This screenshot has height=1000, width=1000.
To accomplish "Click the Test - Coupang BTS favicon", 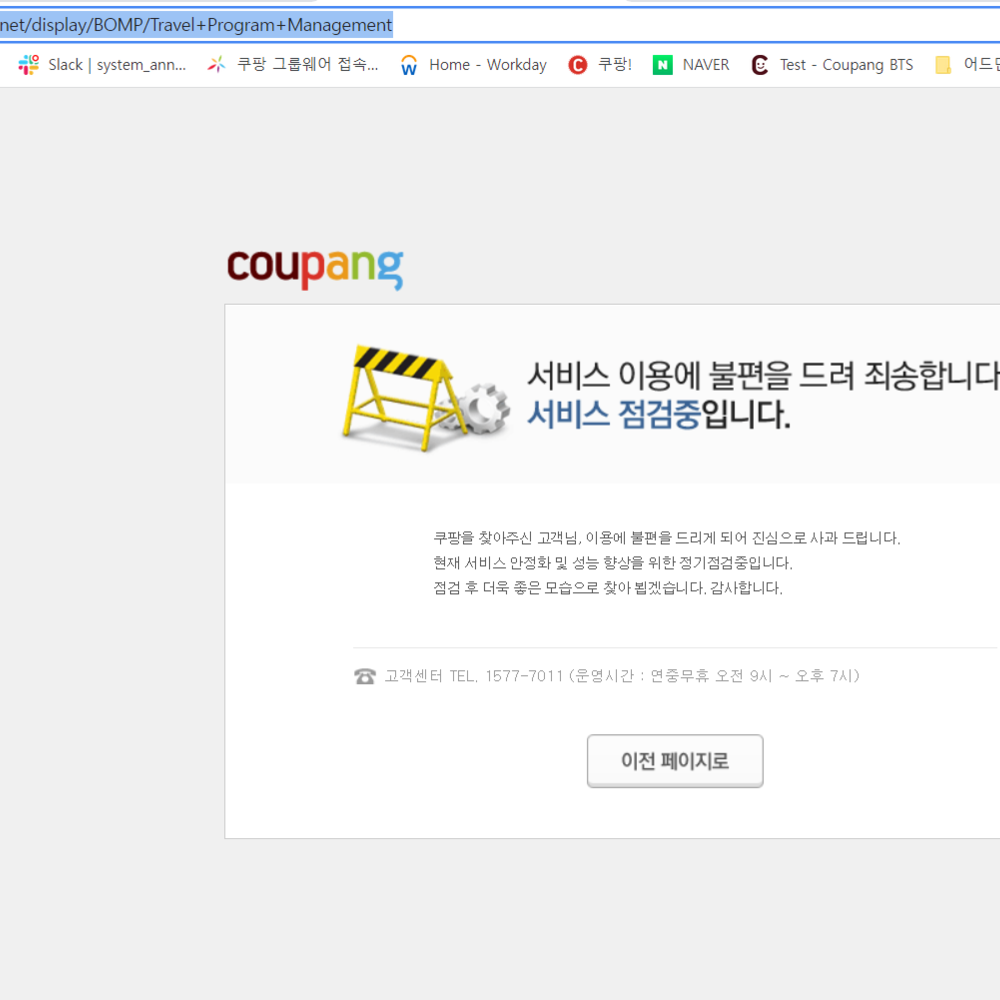I will point(760,65).
